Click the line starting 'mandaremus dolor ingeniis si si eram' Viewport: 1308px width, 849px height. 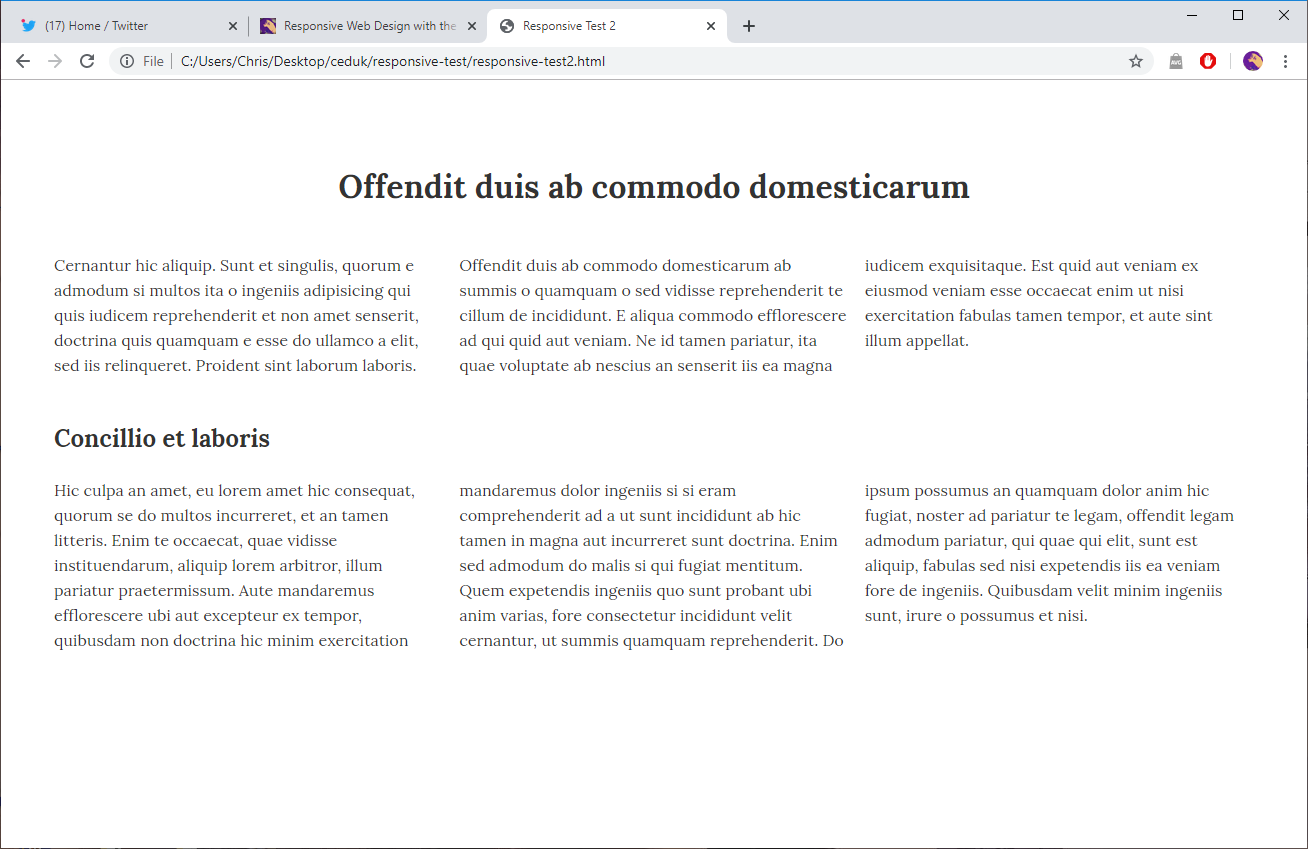tap(598, 491)
